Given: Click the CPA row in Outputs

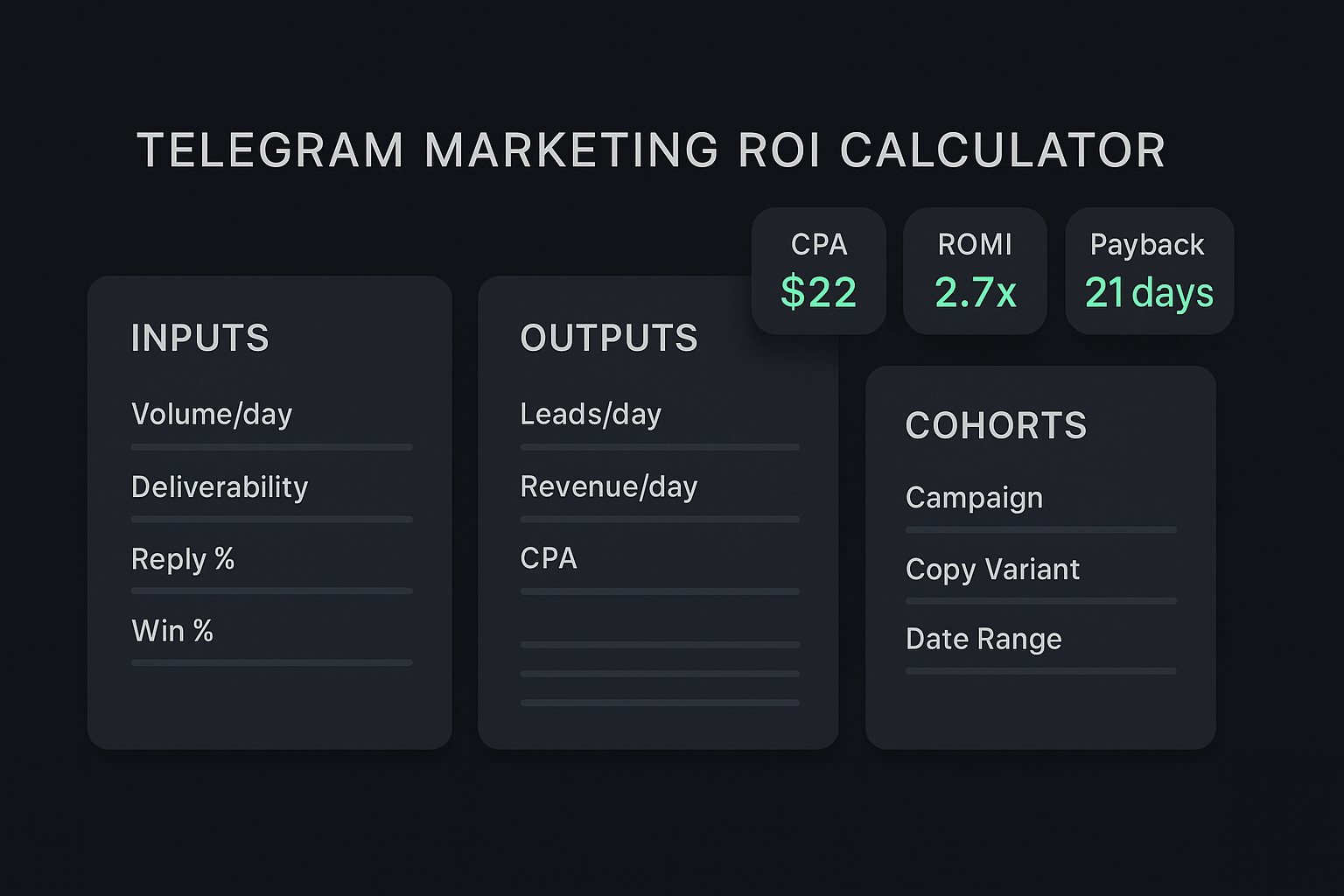Looking at the screenshot, I should [659, 569].
